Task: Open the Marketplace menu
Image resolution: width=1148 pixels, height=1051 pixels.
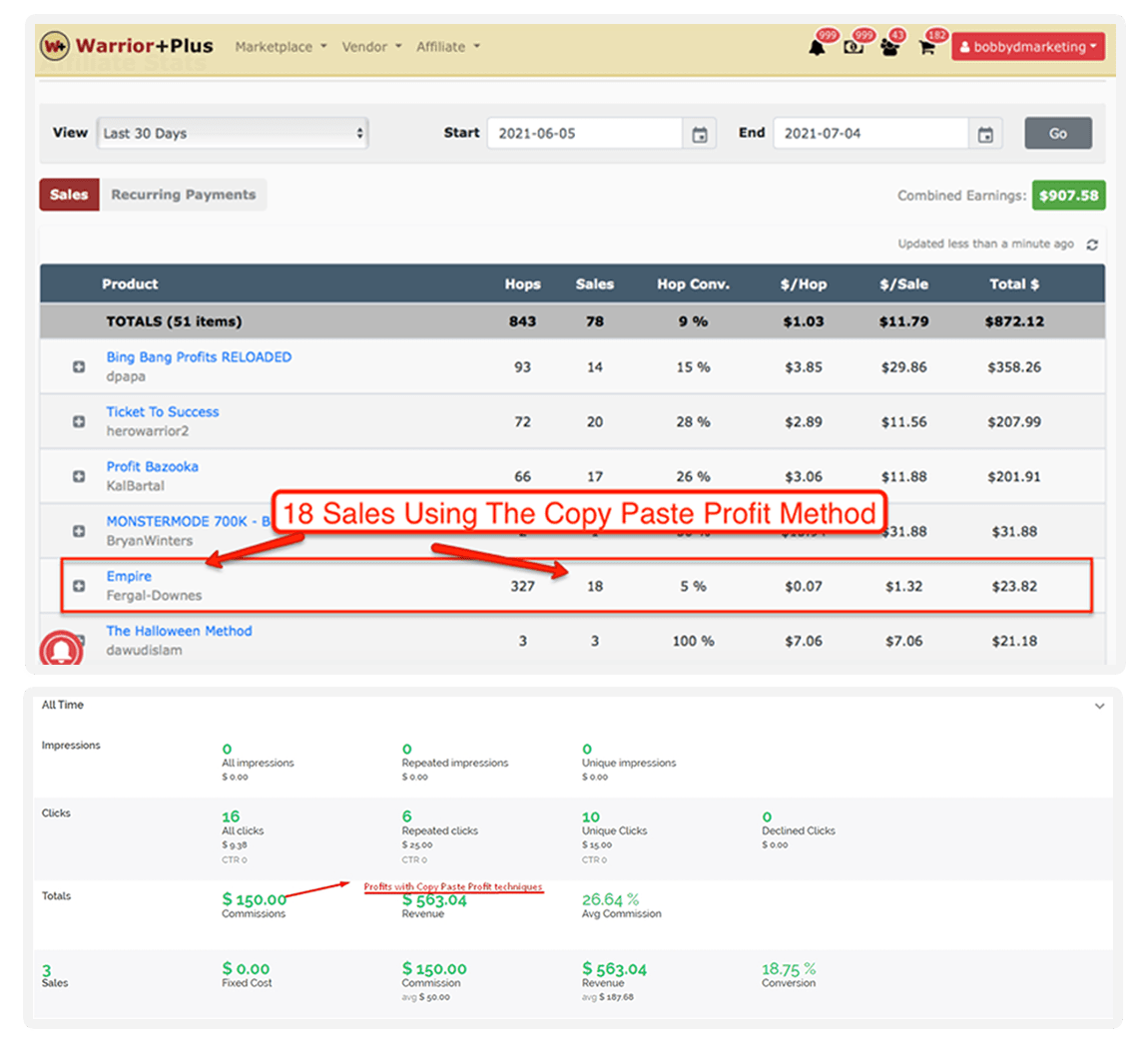Action: tap(282, 47)
